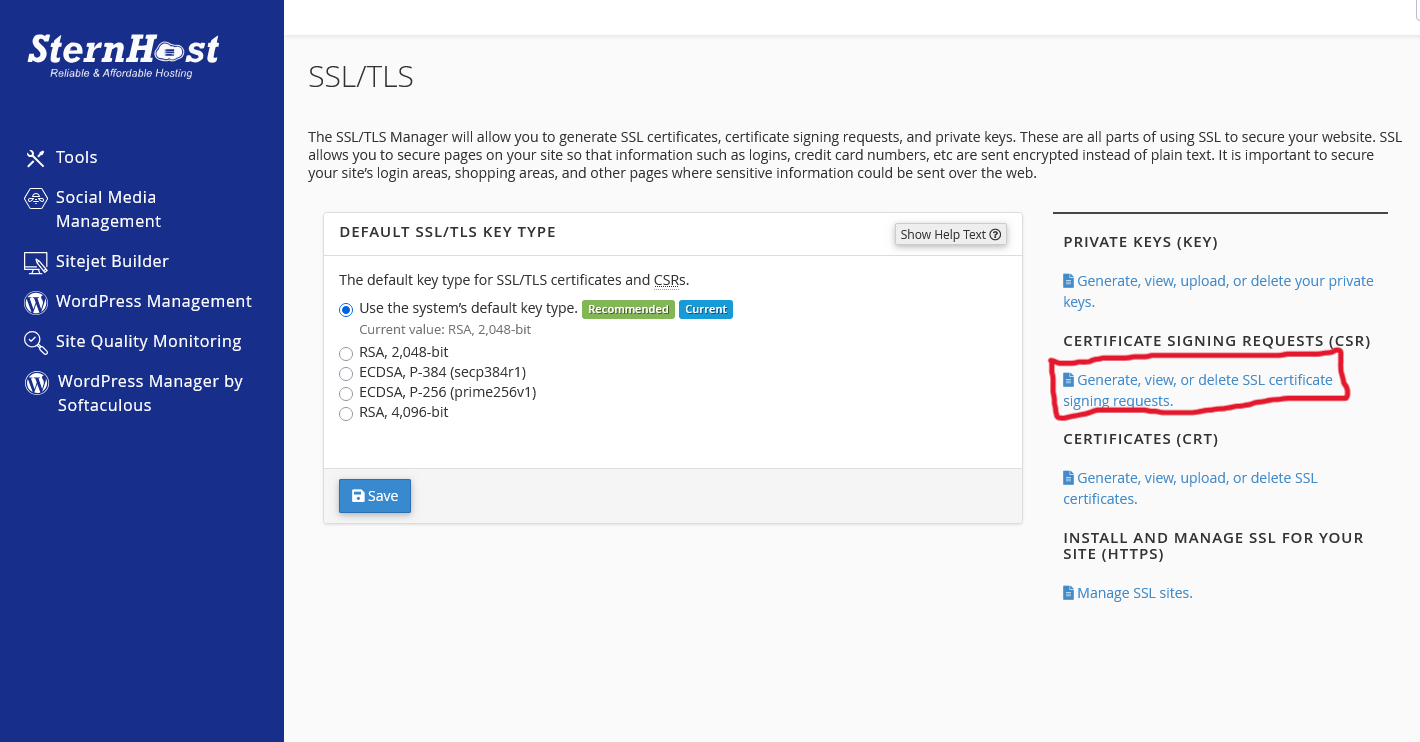Click the Social Media Management icon
The height and width of the screenshot is (742, 1420).
click(x=36, y=198)
